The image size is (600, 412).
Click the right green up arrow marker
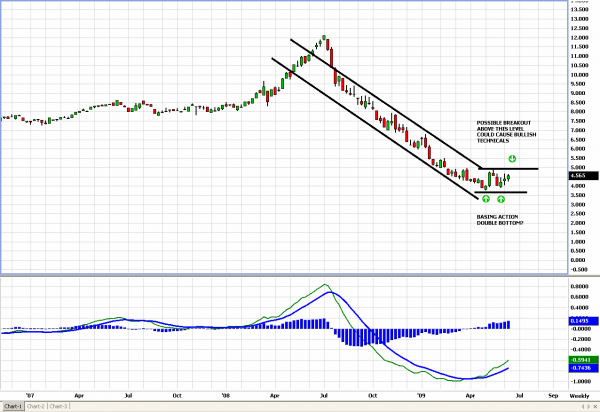[x=501, y=200]
